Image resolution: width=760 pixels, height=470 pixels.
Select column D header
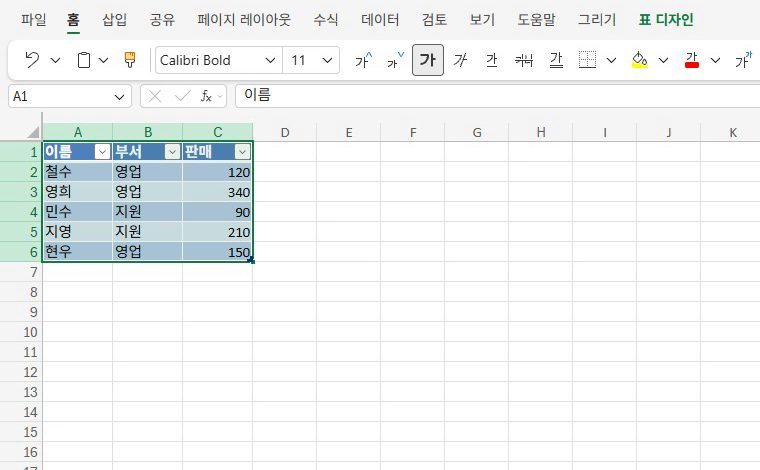pos(285,132)
